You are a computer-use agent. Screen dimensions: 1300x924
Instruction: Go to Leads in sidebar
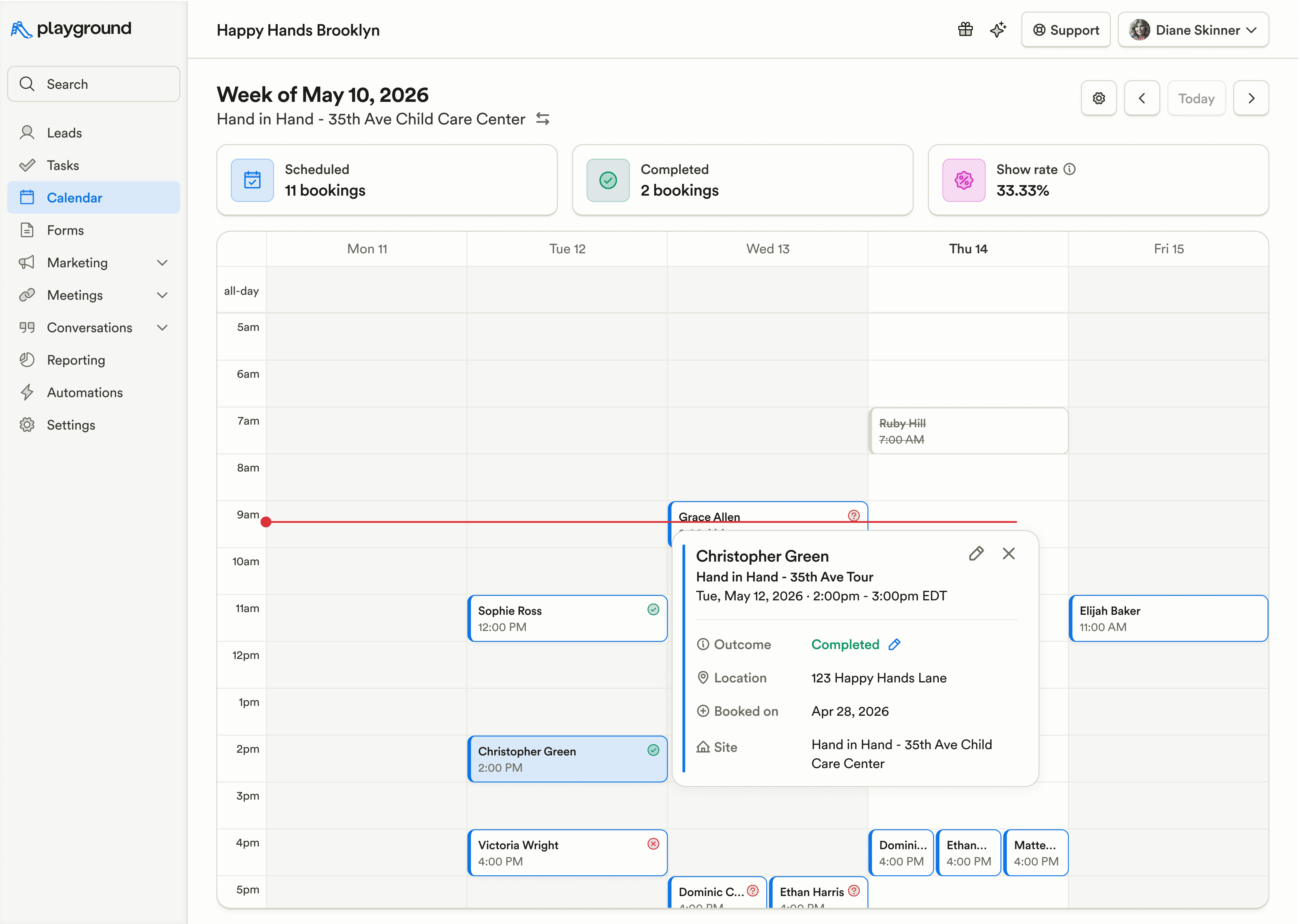click(94, 133)
